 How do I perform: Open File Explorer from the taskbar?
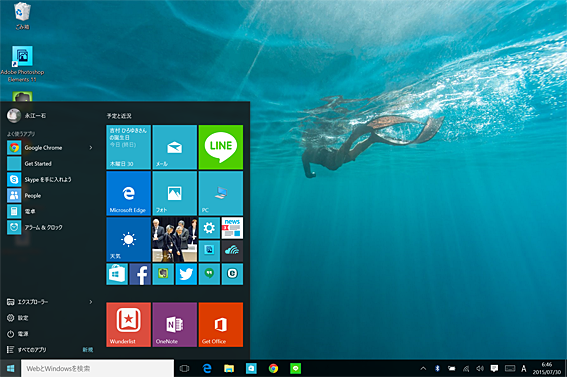[229, 368]
